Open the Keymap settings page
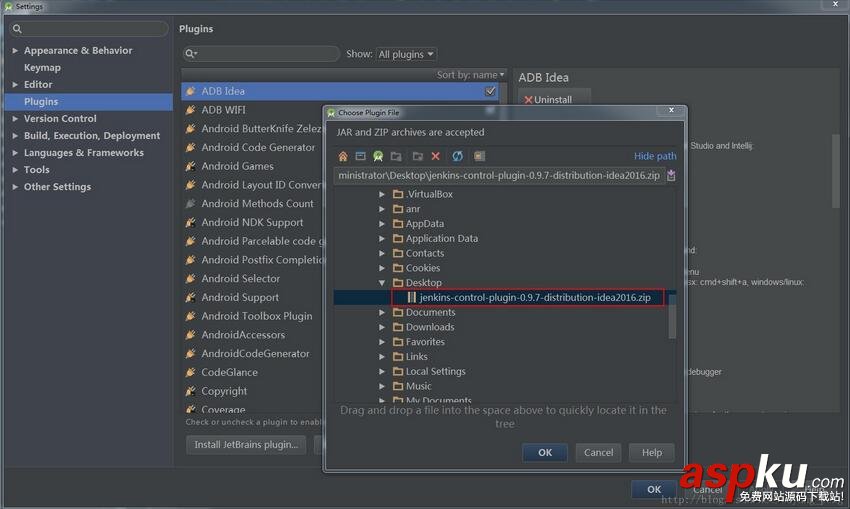The width and height of the screenshot is (850, 509). click(42, 68)
